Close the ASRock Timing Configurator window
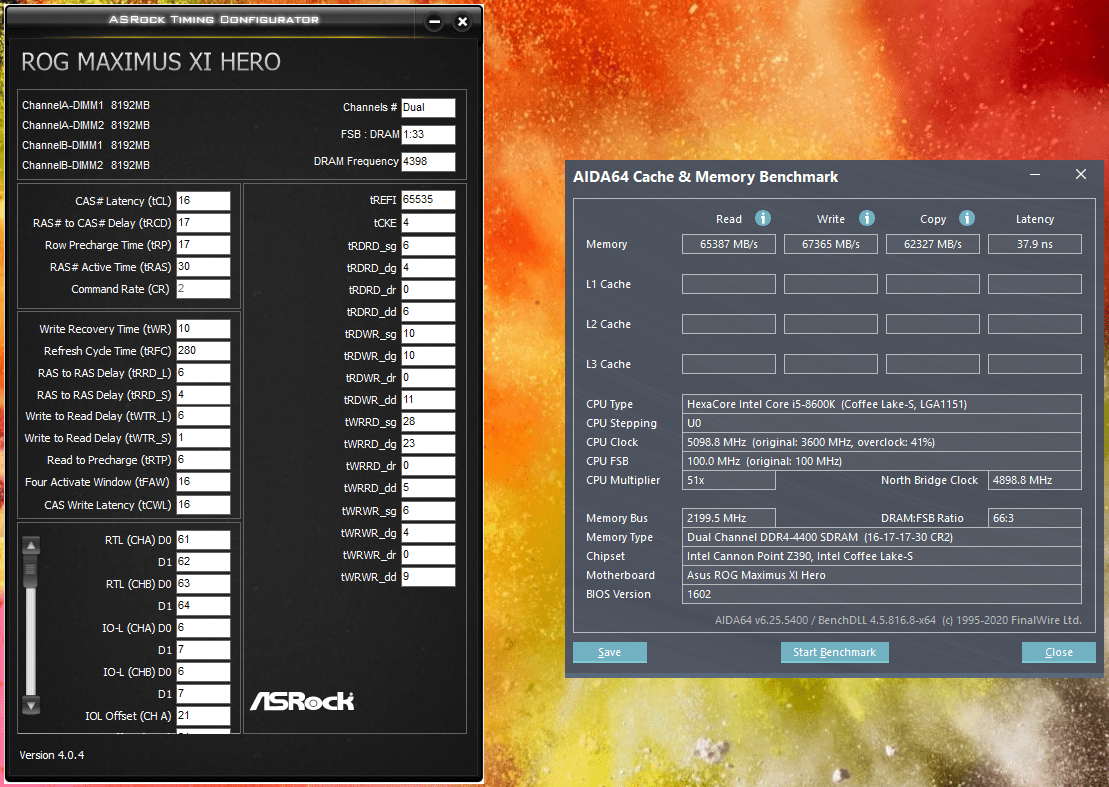 pos(463,22)
